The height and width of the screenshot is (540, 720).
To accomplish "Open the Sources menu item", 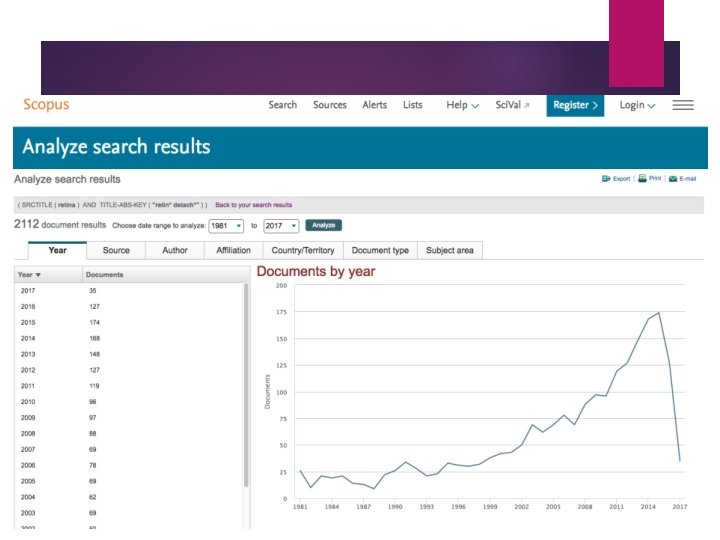I will [x=330, y=105].
